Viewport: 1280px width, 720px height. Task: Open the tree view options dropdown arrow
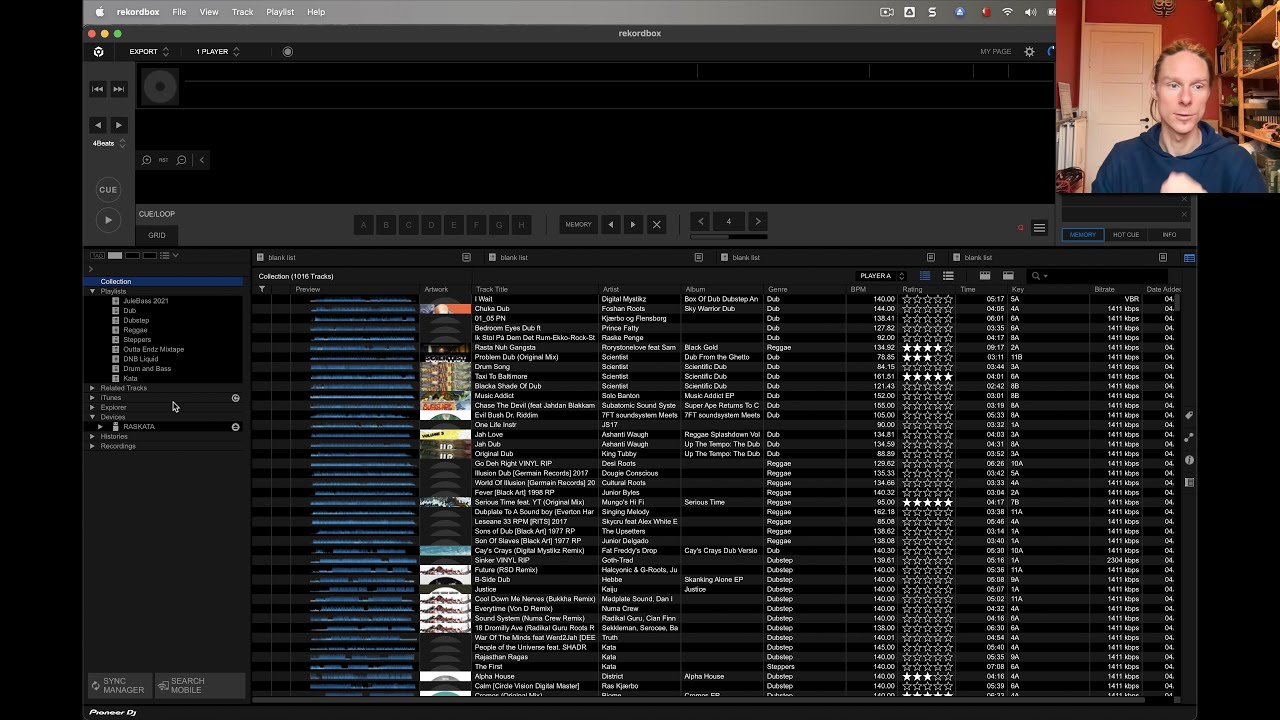point(176,256)
